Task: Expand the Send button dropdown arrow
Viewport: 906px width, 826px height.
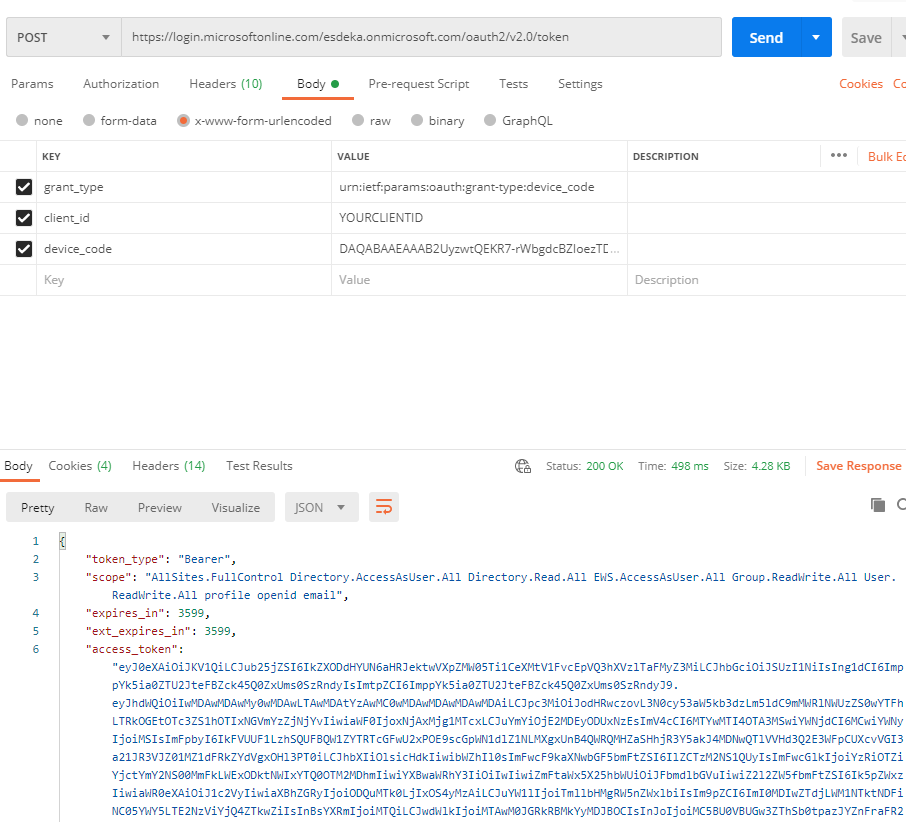Action: click(816, 38)
